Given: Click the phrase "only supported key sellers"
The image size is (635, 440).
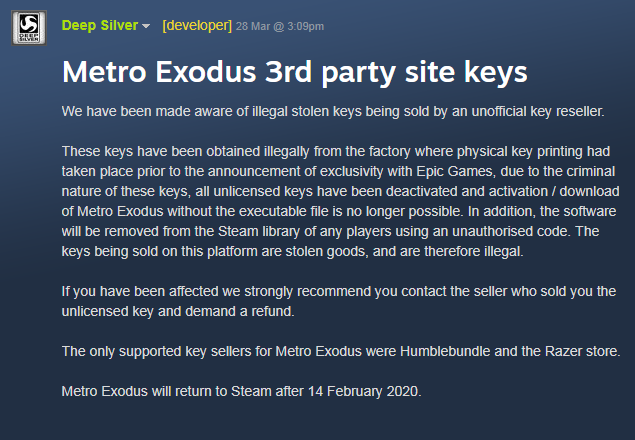Looking at the screenshot, I should (x=178, y=351).
